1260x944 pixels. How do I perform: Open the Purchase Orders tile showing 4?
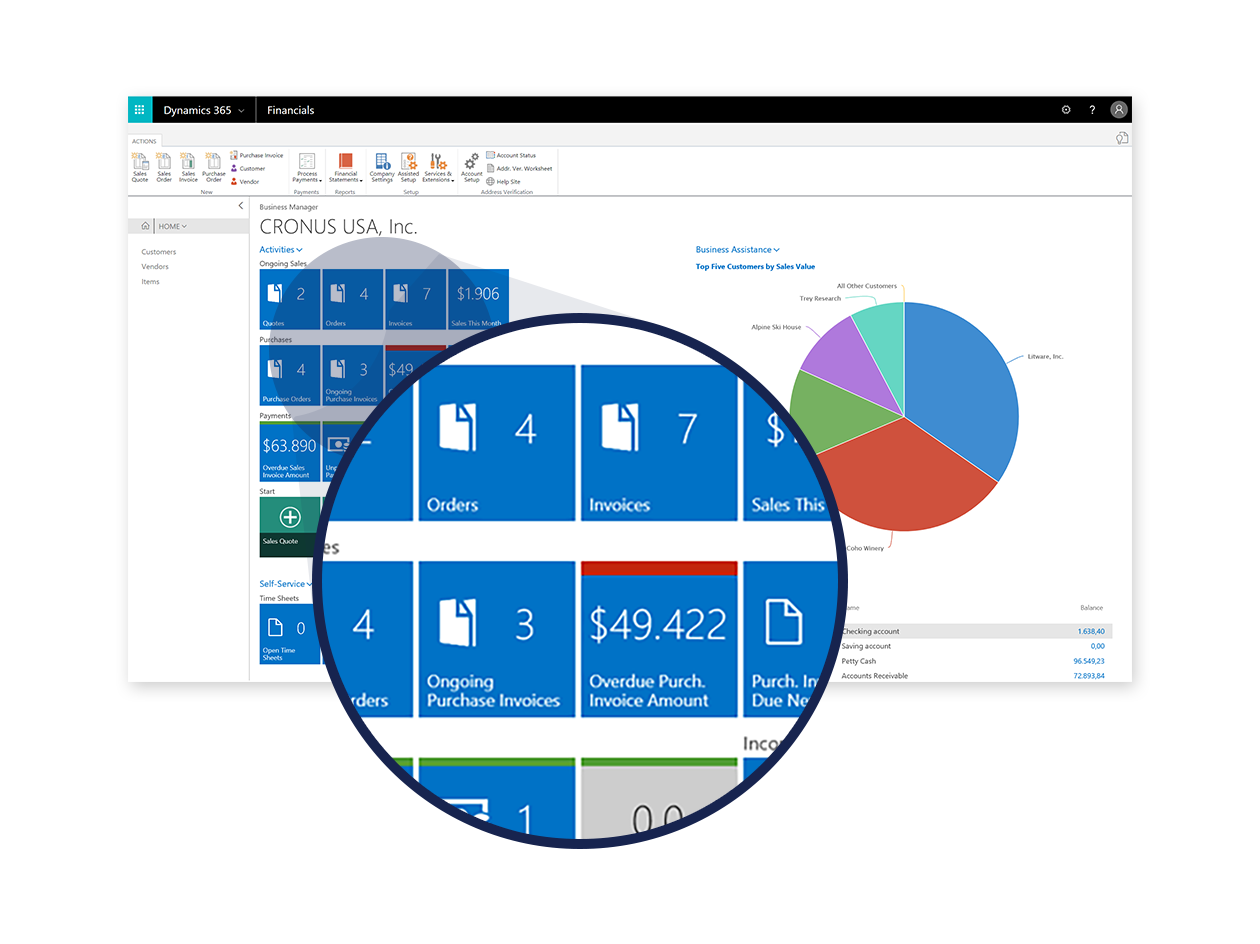[x=290, y=375]
